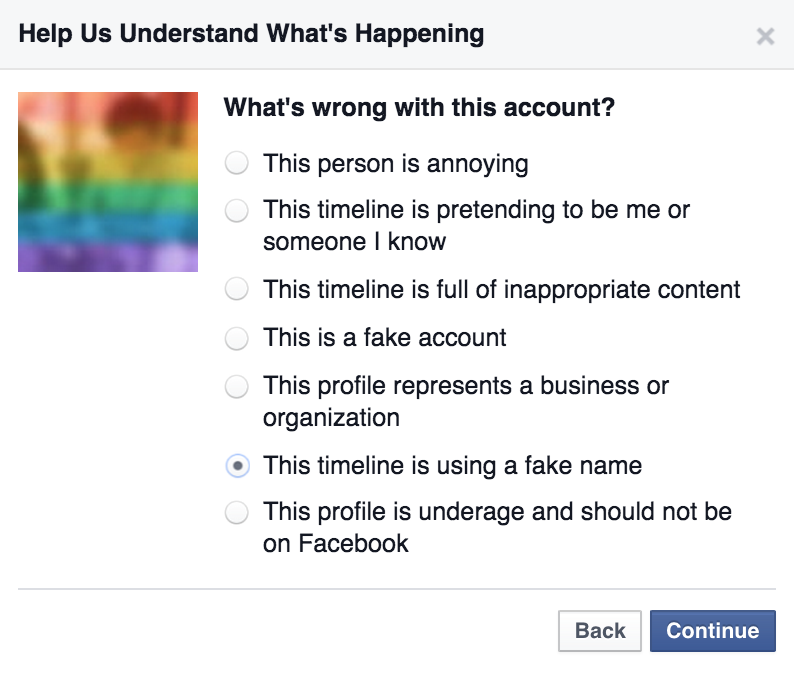Click the "represents a business or organization" text

pos(465,401)
